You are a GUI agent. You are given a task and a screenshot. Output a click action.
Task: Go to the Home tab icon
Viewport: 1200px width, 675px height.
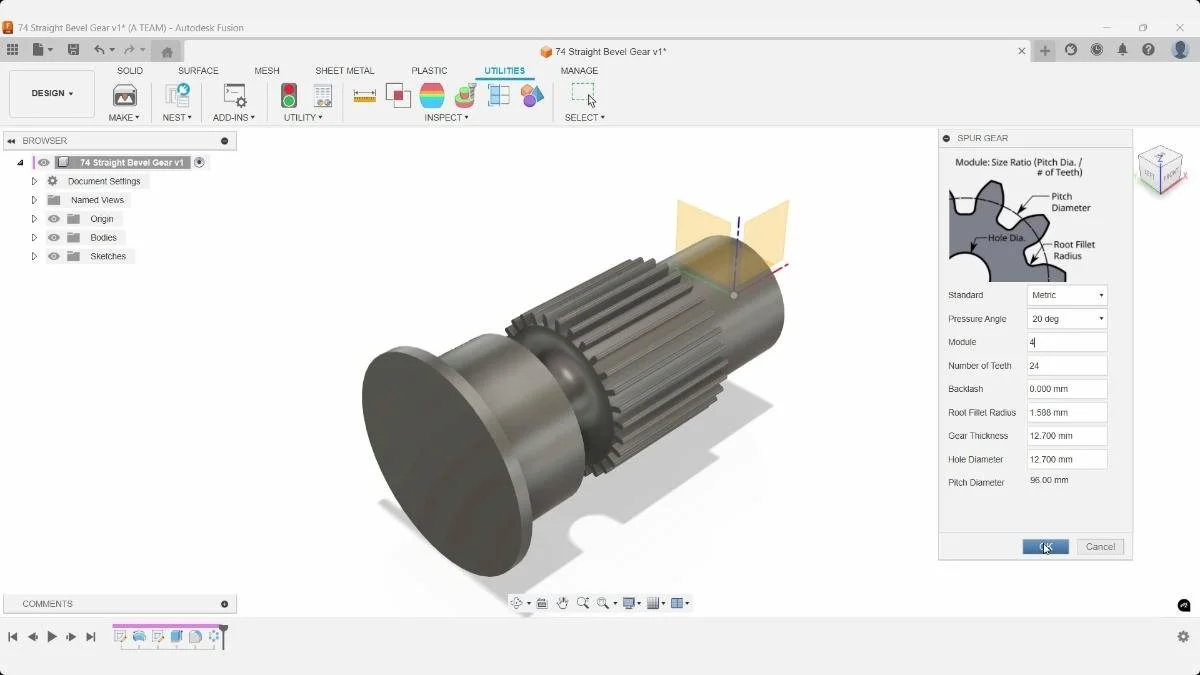[167, 51]
